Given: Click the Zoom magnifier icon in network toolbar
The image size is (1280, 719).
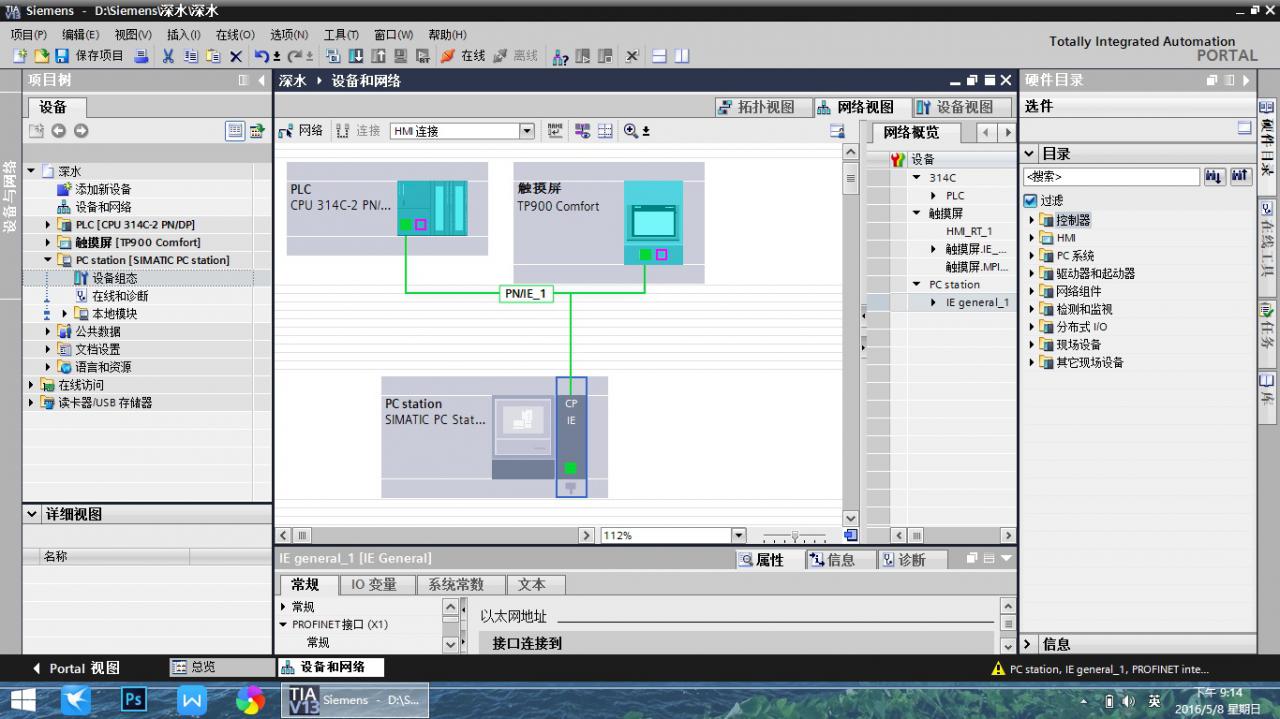Looking at the screenshot, I should 631,131.
